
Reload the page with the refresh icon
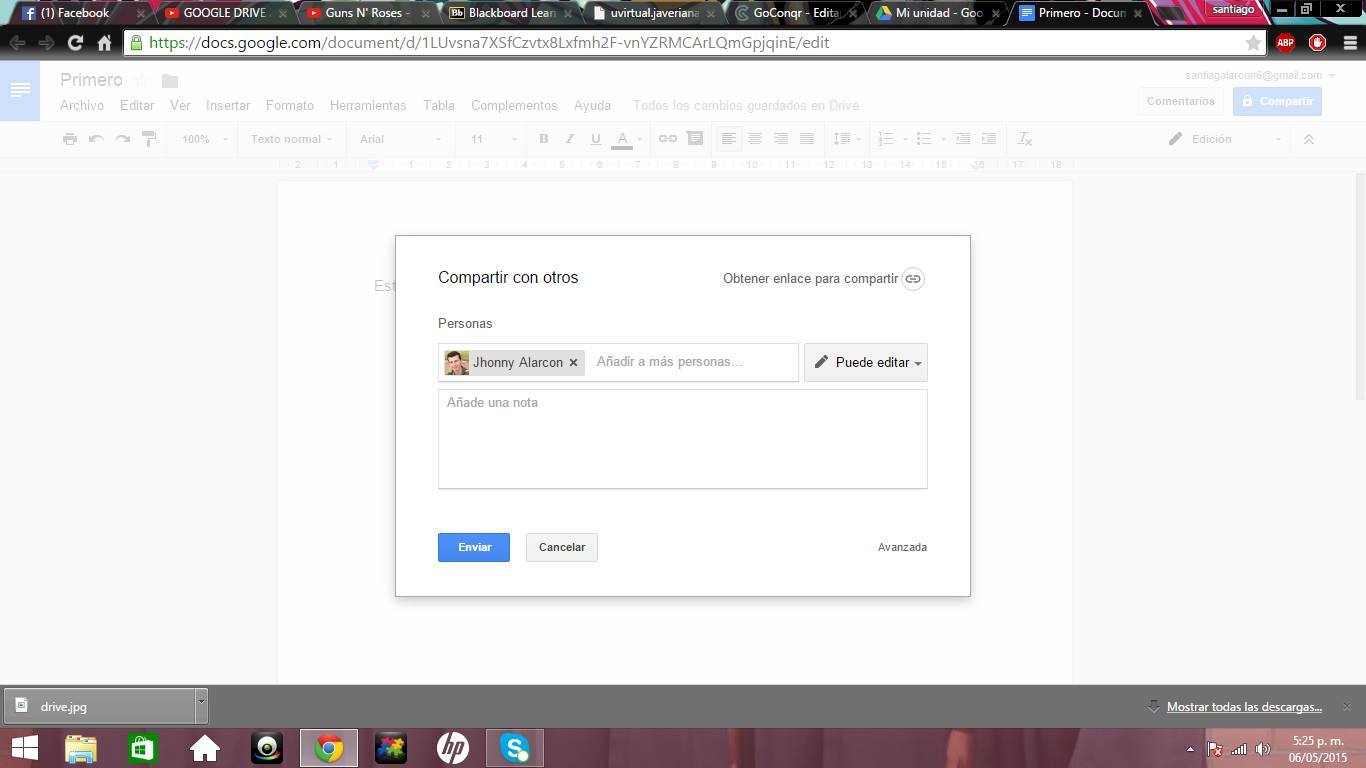coord(75,43)
